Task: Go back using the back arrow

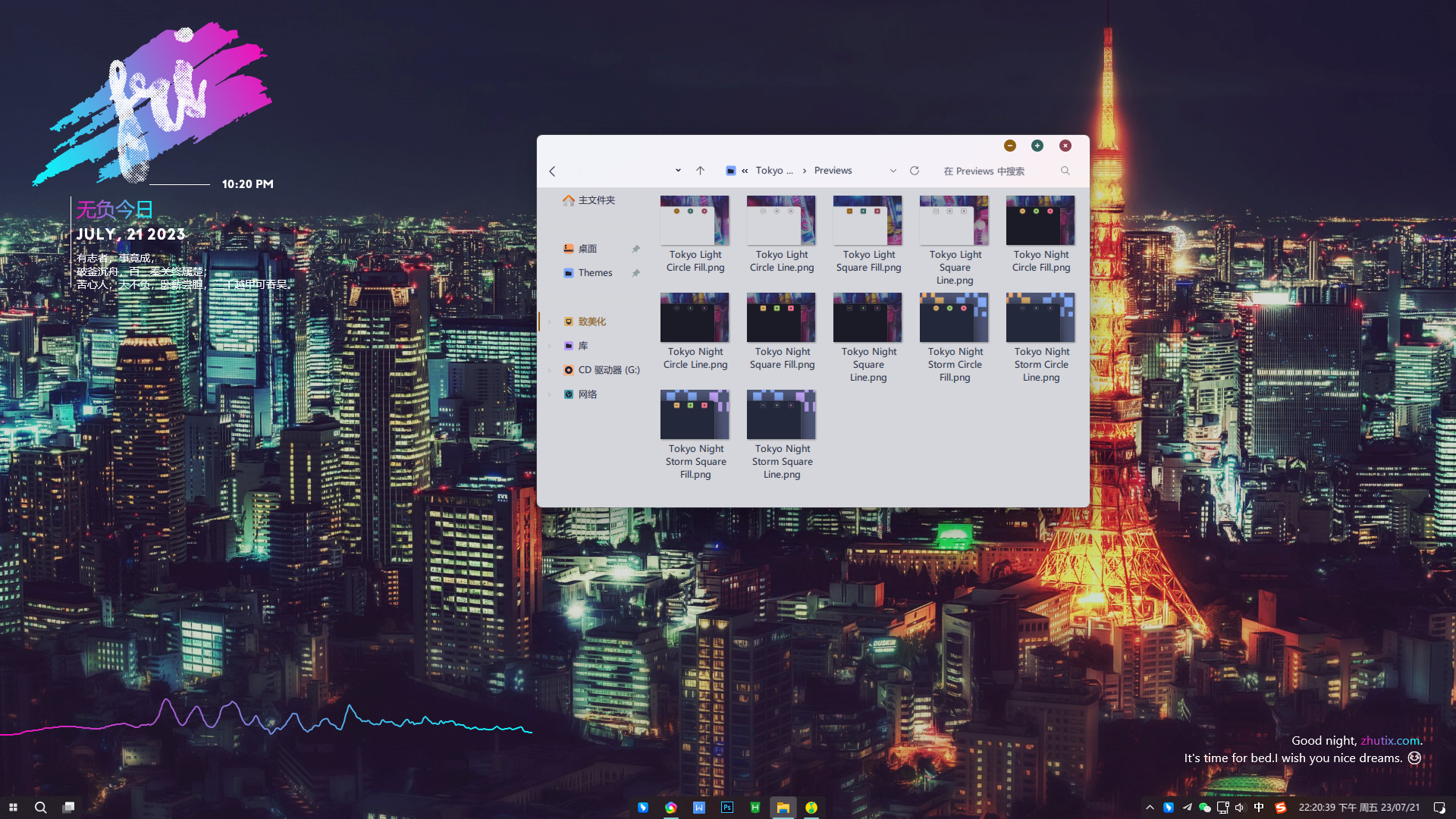Action: coord(552,171)
